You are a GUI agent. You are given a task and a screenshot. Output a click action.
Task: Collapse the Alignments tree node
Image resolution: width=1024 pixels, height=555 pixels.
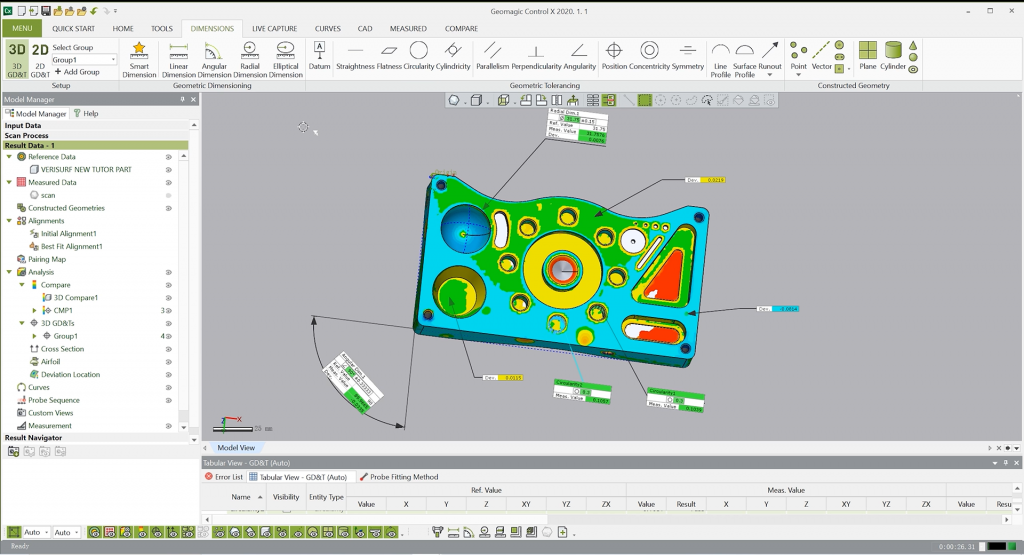click(x=9, y=221)
